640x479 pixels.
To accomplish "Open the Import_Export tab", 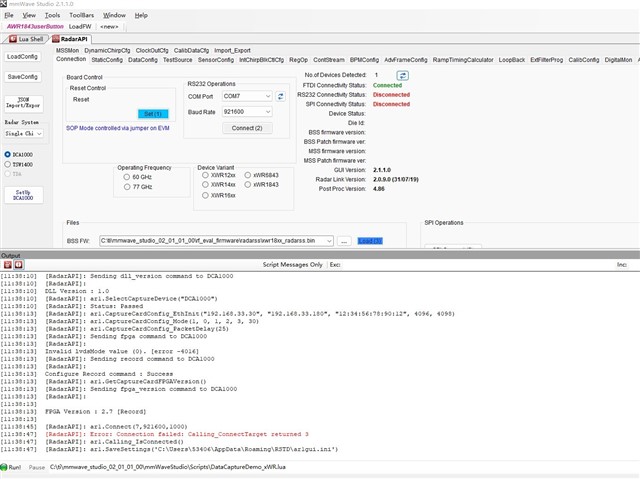I will [x=232, y=51].
